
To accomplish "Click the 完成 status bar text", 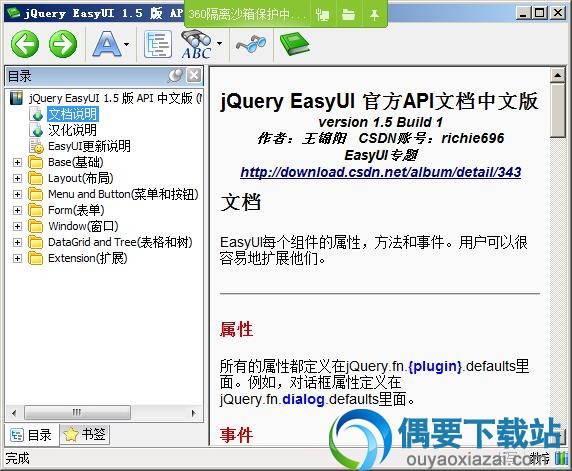I will (x=17, y=458).
